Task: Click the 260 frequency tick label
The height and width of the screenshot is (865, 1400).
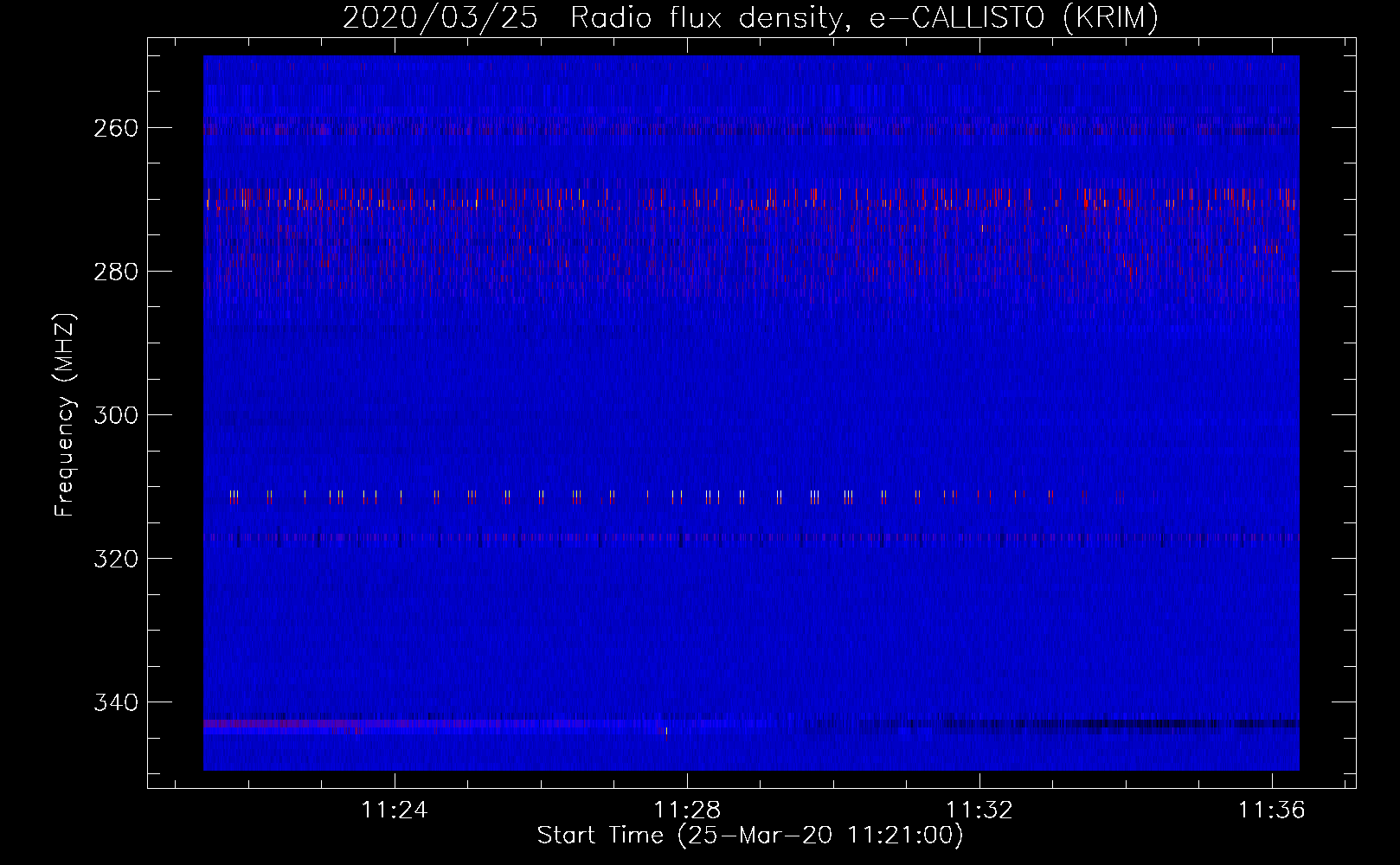Action: pos(116,128)
